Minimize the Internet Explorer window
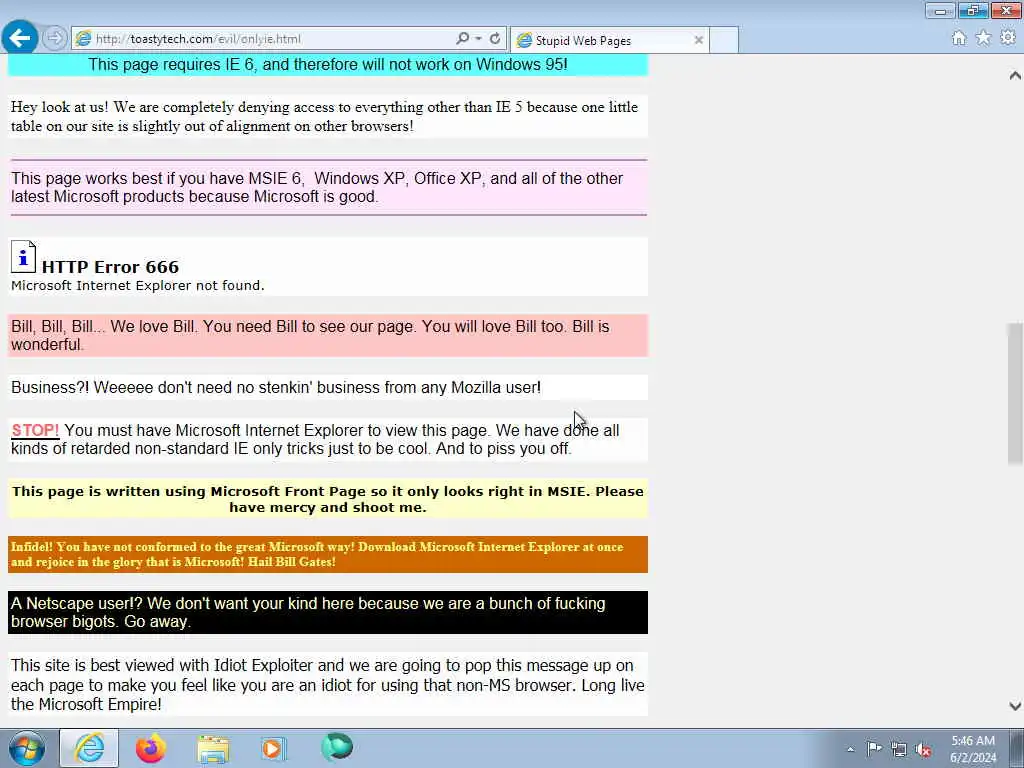 (940, 10)
